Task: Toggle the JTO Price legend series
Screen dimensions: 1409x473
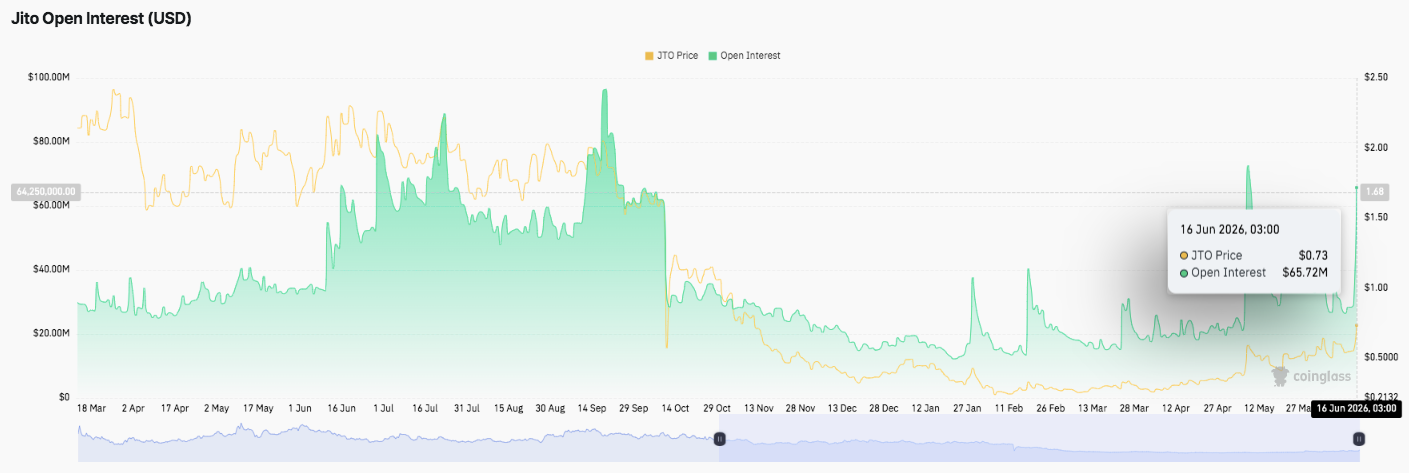Action: pos(671,55)
